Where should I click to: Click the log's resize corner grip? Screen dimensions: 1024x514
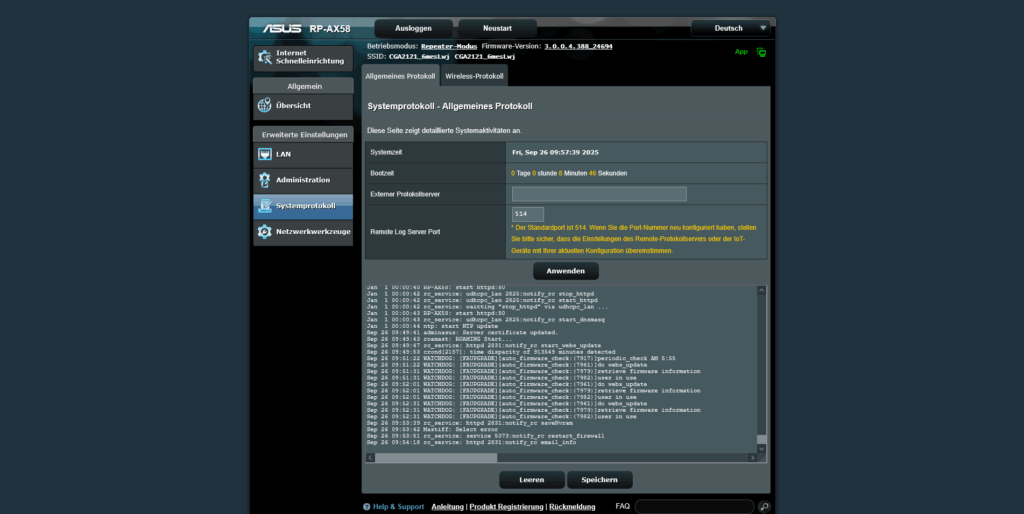(x=761, y=458)
